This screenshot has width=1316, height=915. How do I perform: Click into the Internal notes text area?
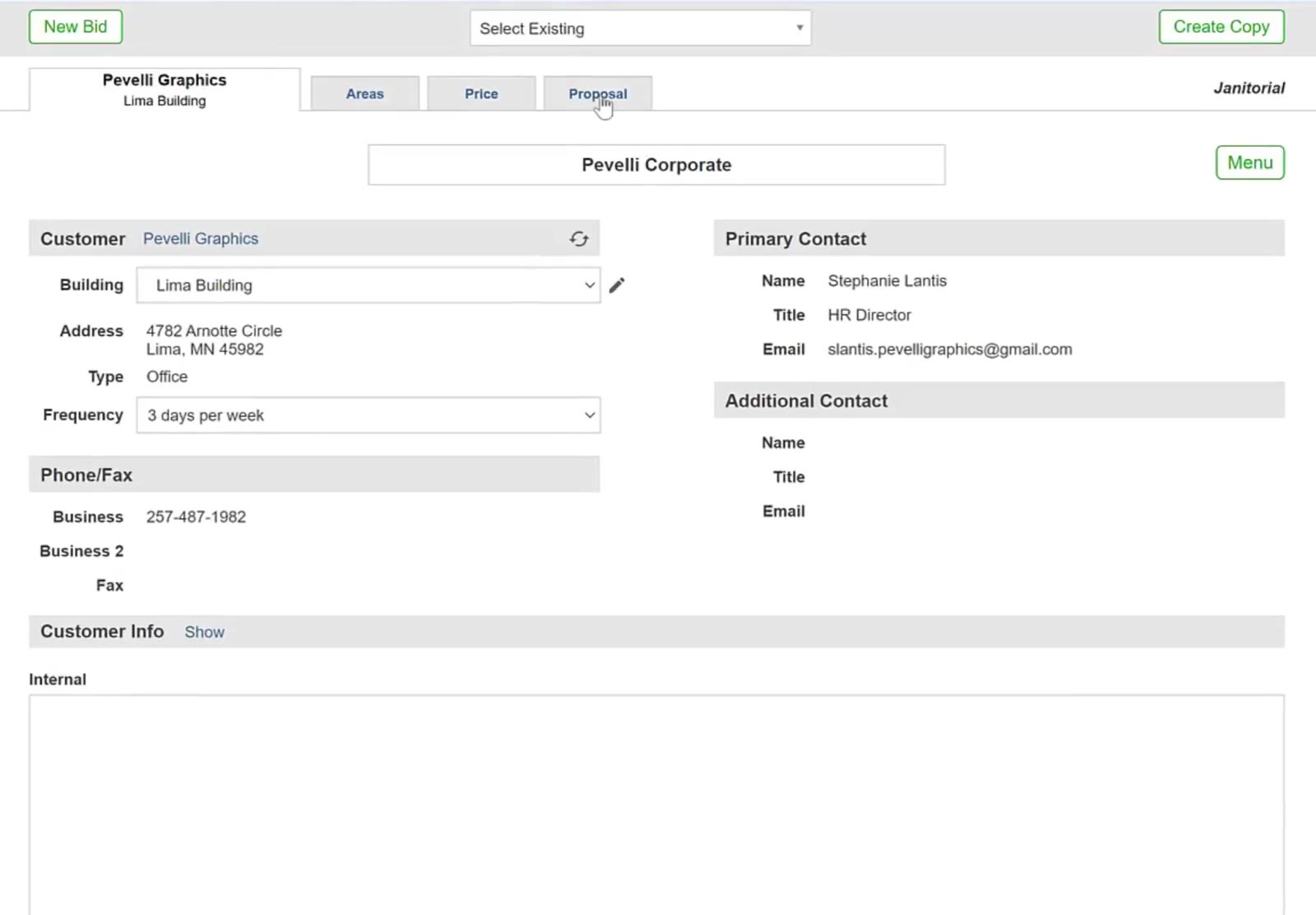tap(656, 804)
